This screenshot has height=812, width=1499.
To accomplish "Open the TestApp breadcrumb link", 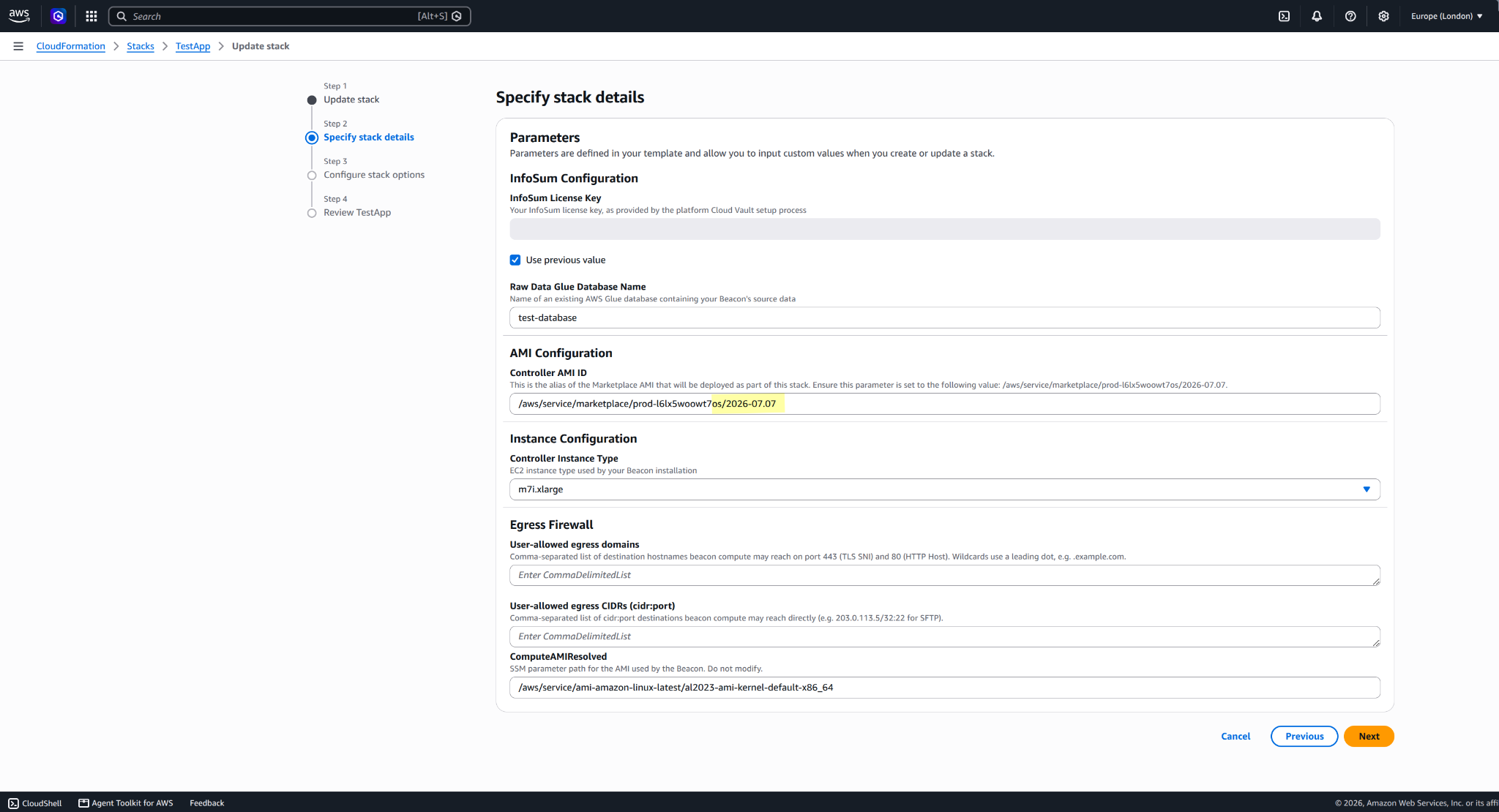I will click(x=192, y=46).
